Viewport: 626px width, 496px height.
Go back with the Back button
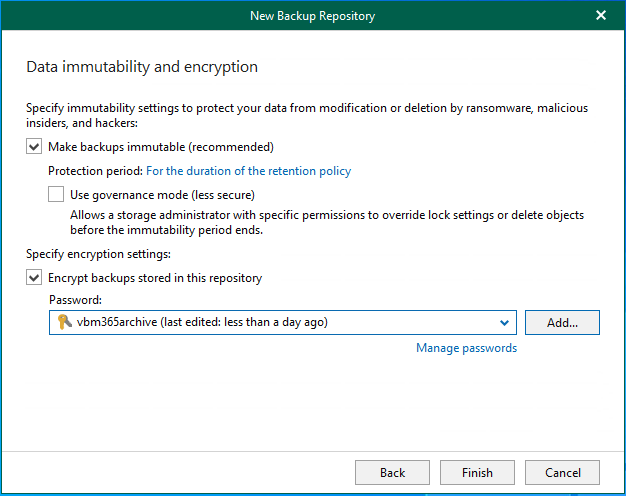392,472
